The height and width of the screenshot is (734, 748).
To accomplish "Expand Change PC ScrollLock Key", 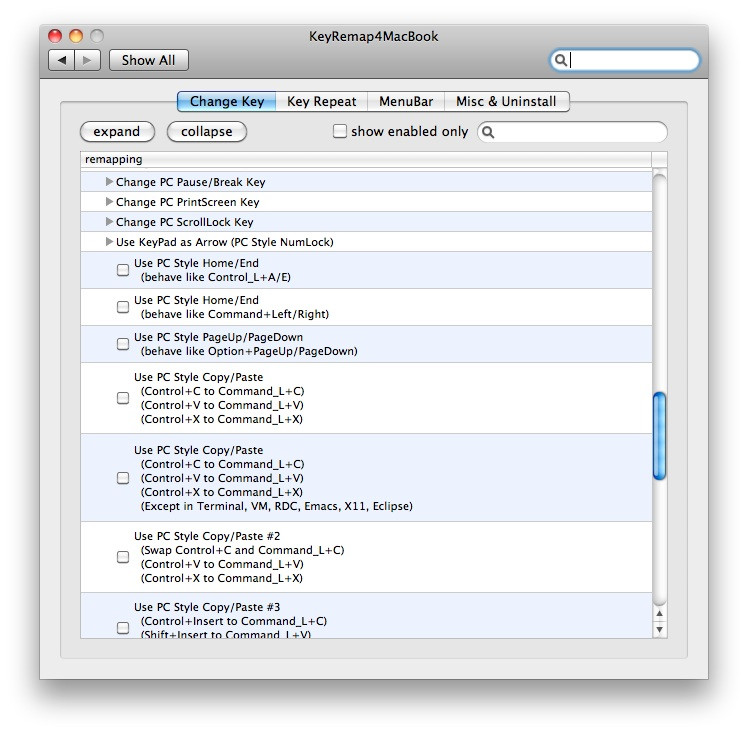I will [109, 222].
